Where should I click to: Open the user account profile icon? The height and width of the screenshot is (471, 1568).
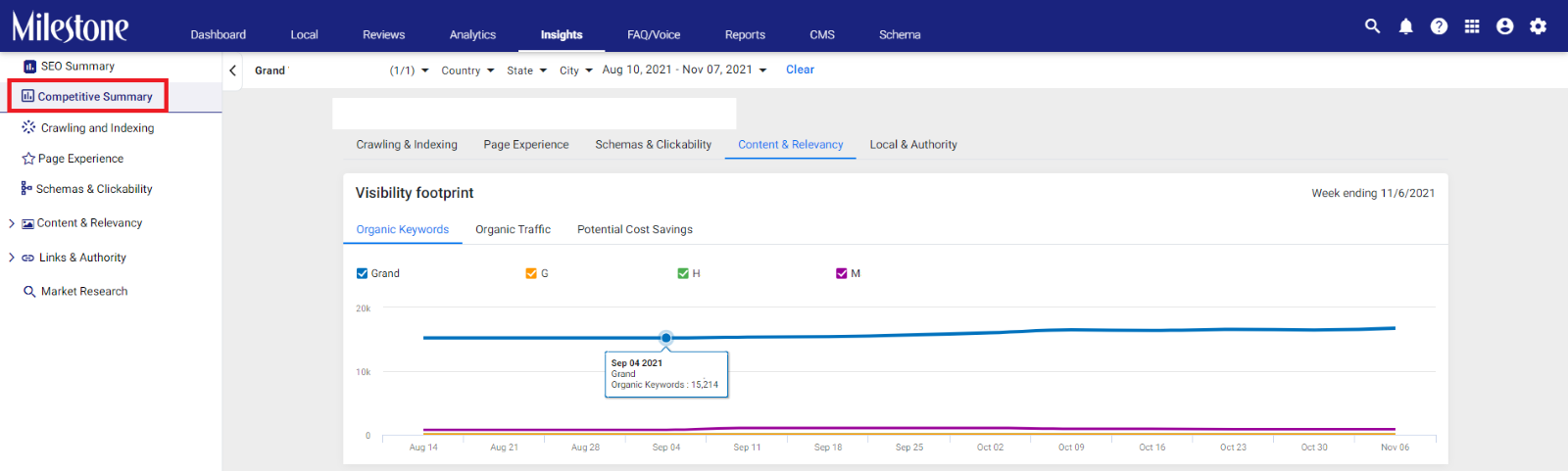click(1505, 26)
